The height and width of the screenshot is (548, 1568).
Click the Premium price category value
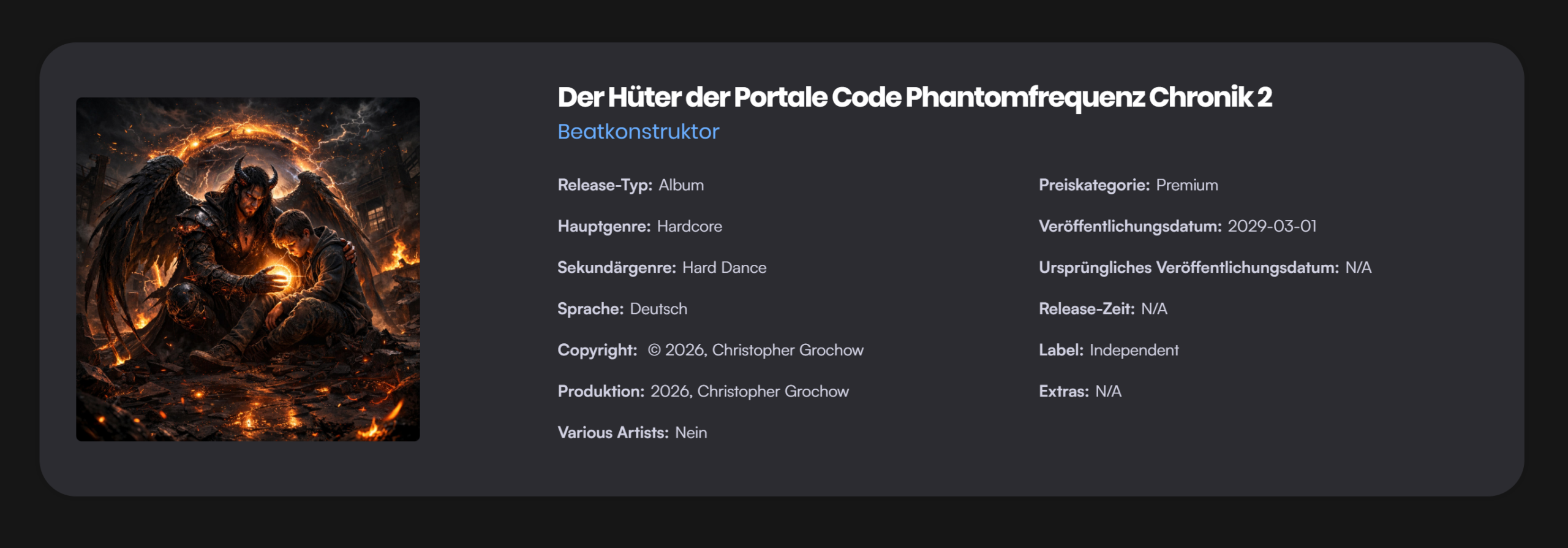click(x=1187, y=185)
